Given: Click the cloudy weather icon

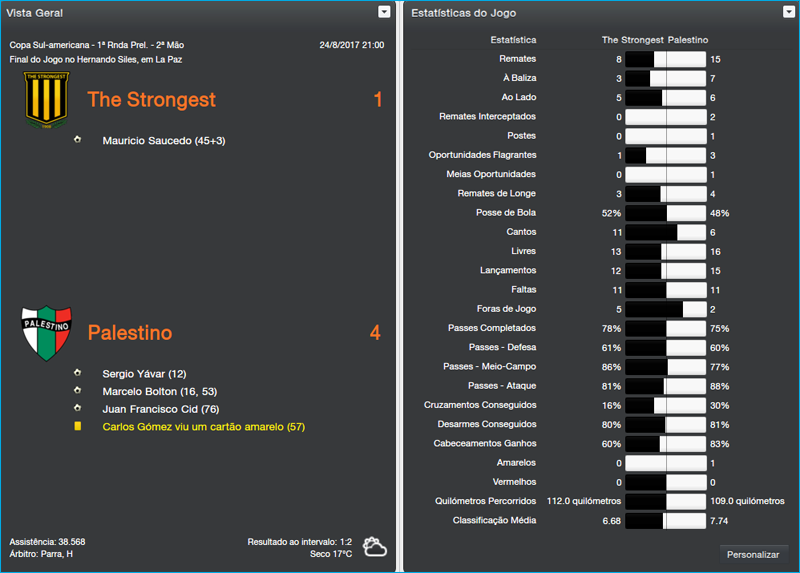Looking at the screenshot, I should tap(374, 546).
